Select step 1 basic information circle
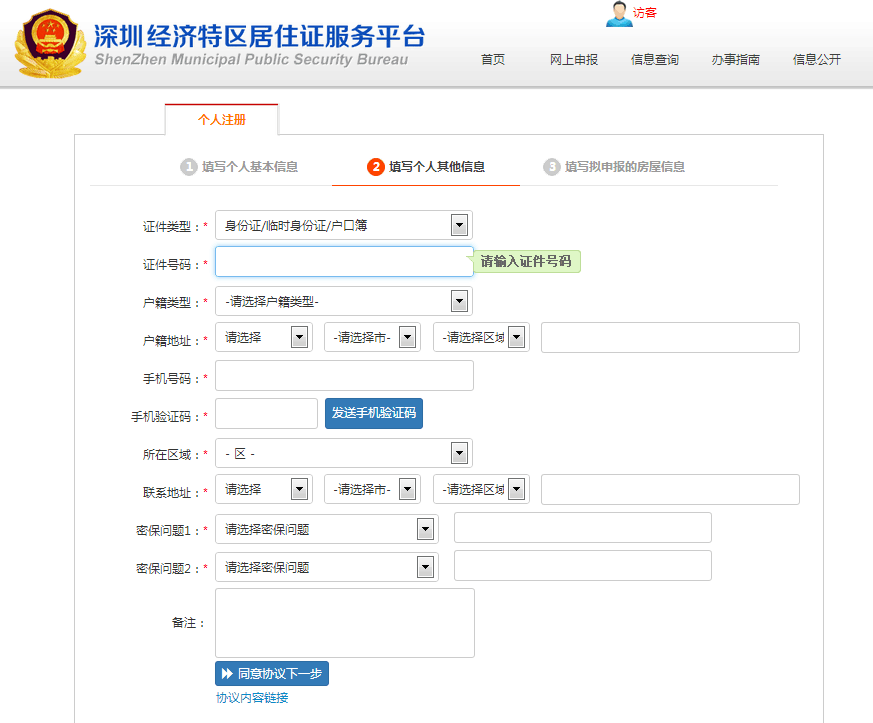 pyautogui.click(x=188, y=167)
